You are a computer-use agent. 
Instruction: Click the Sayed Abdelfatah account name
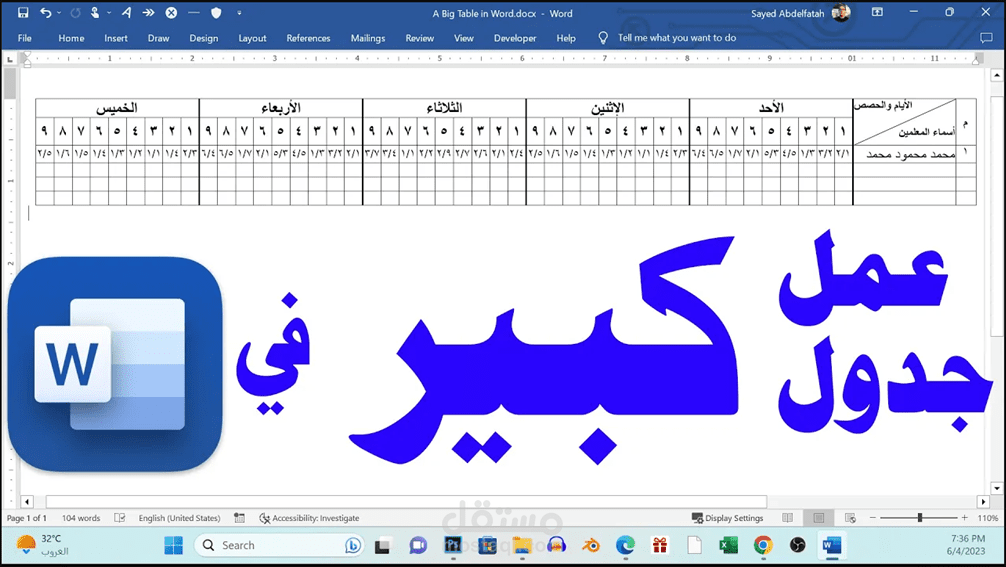click(x=788, y=13)
